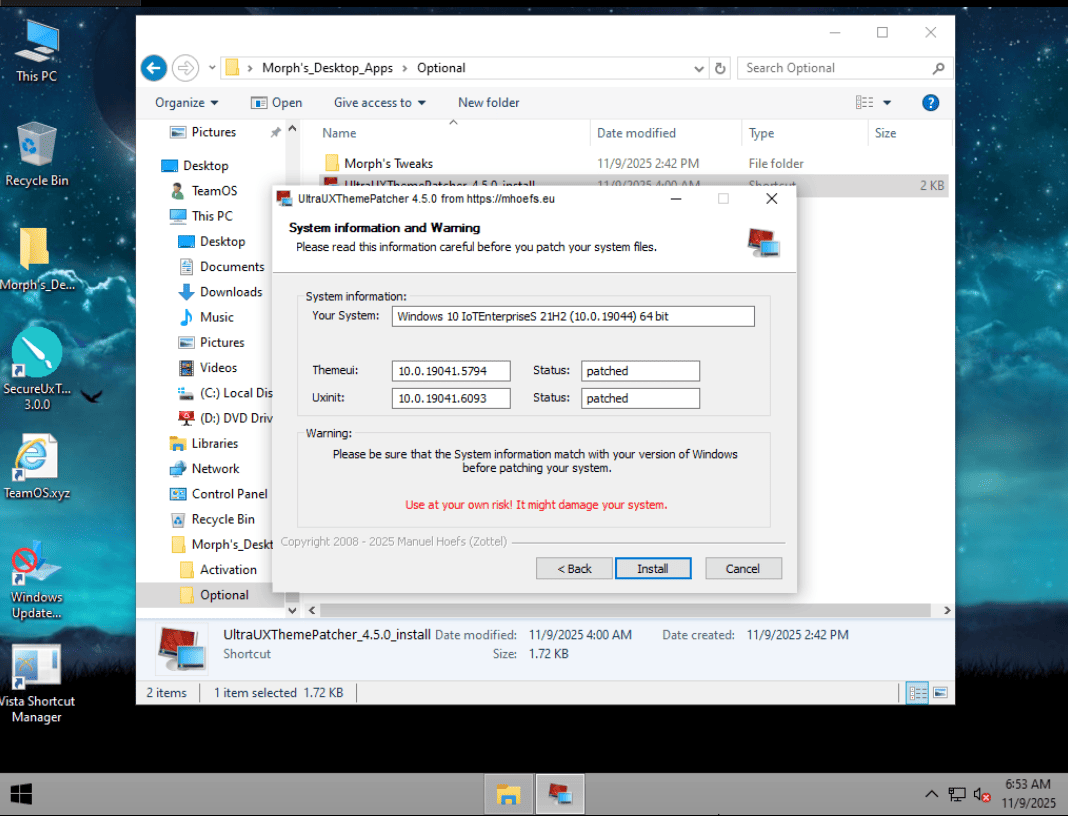Change view layout icon

click(x=864, y=102)
